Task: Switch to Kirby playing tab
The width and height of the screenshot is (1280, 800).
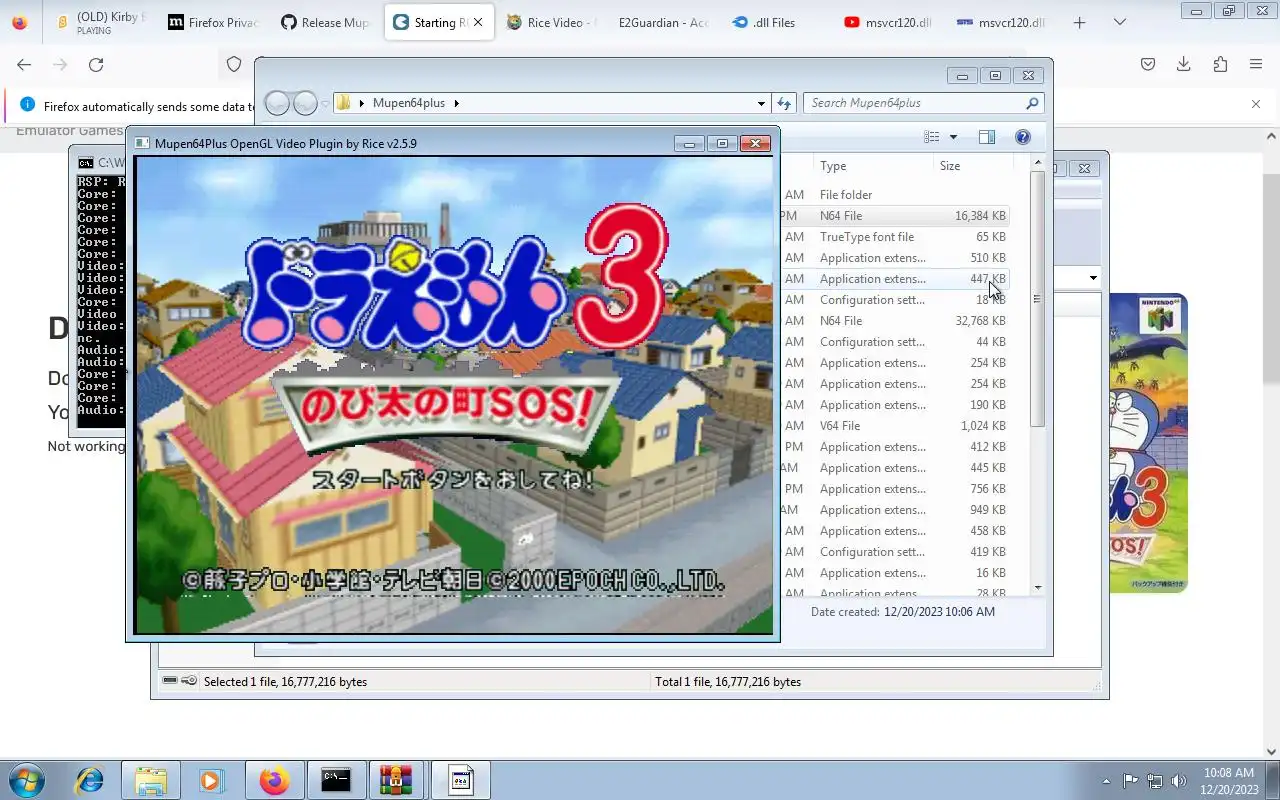Action: pos(100,23)
